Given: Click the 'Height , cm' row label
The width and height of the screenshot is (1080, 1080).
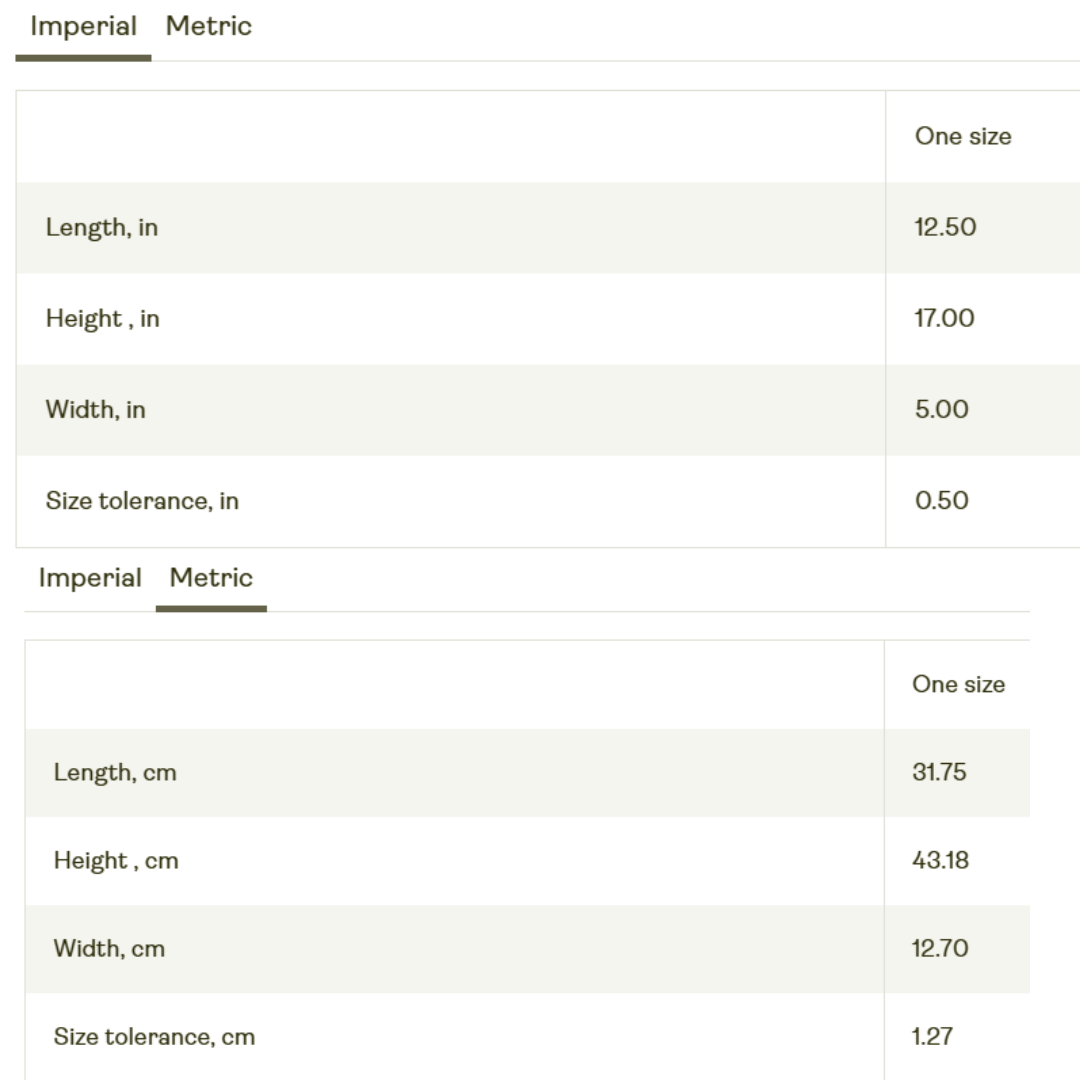Looking at the screenshot, I should coord(116,861).
